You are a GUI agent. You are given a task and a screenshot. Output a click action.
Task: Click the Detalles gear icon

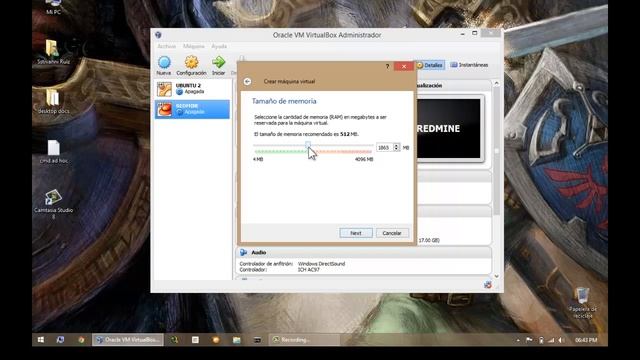[x=420, y=65]
